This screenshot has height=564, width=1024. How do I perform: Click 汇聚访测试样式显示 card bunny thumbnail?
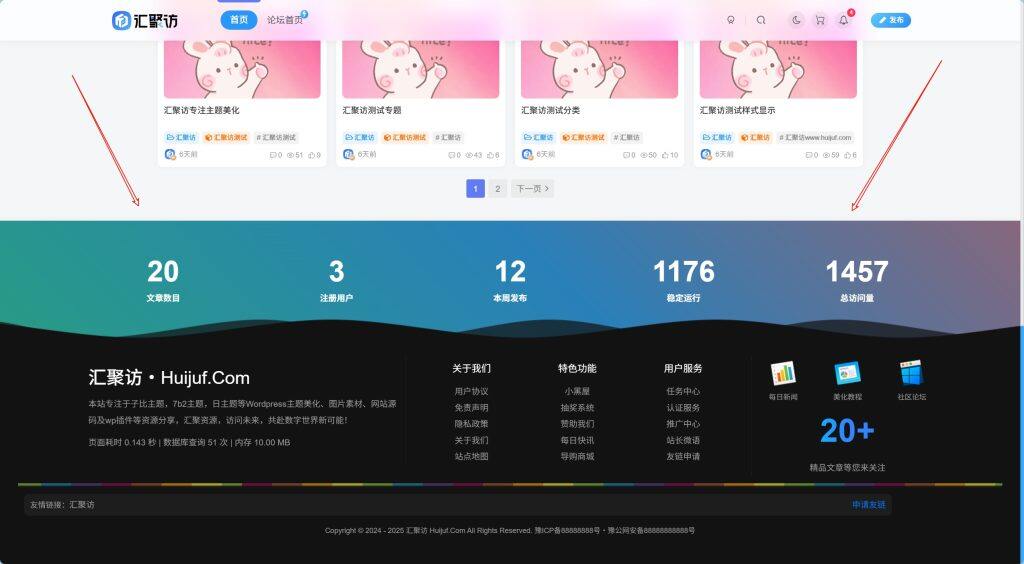(778, 69)
